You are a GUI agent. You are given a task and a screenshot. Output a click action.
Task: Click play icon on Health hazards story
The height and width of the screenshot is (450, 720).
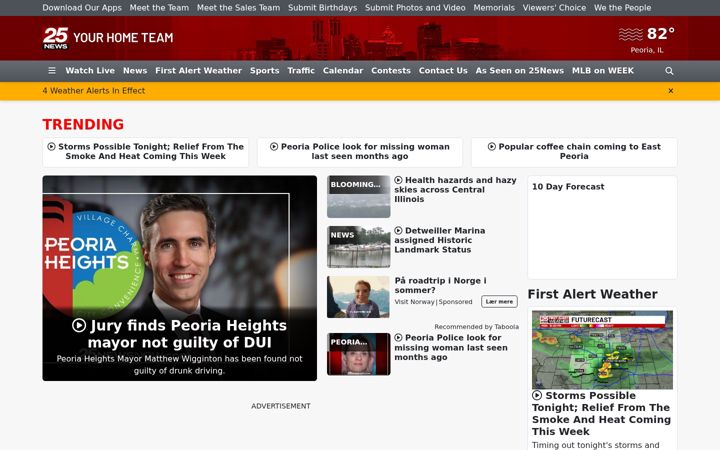pyautogui.click(x=398, y=180)
